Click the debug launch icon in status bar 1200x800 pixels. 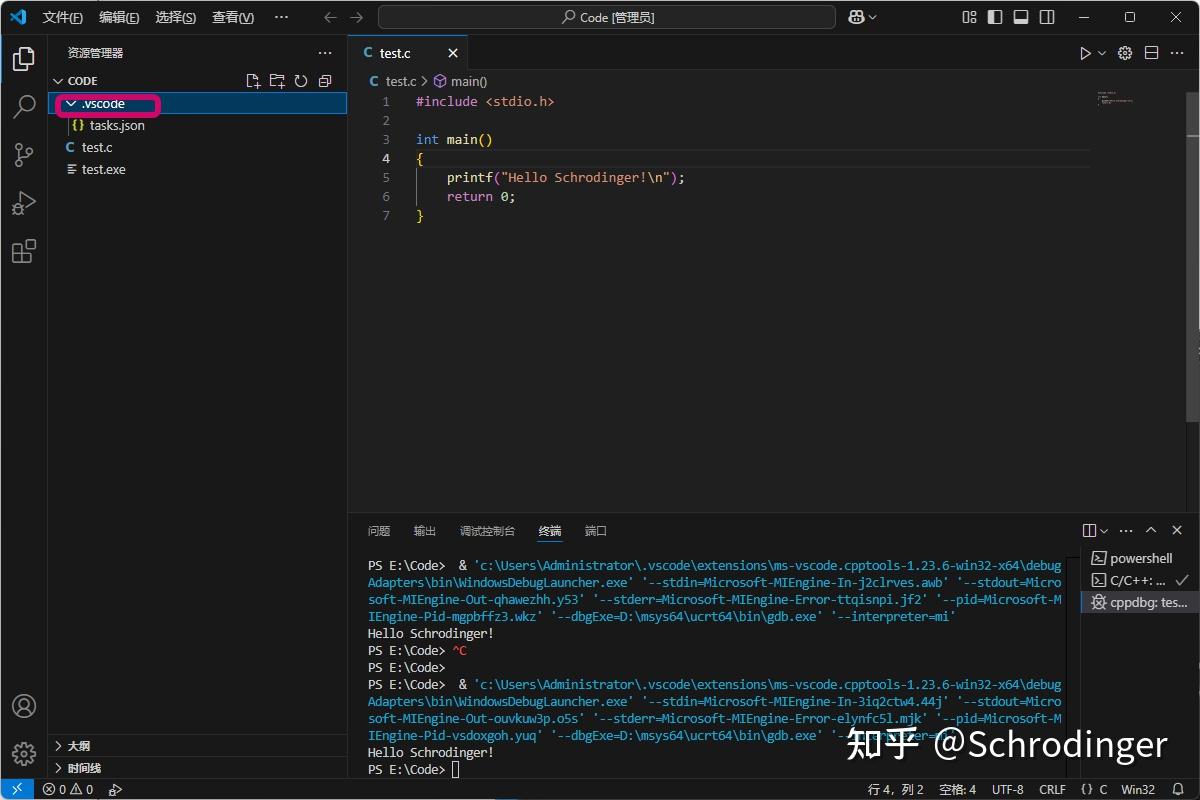(x=115, y=789)
